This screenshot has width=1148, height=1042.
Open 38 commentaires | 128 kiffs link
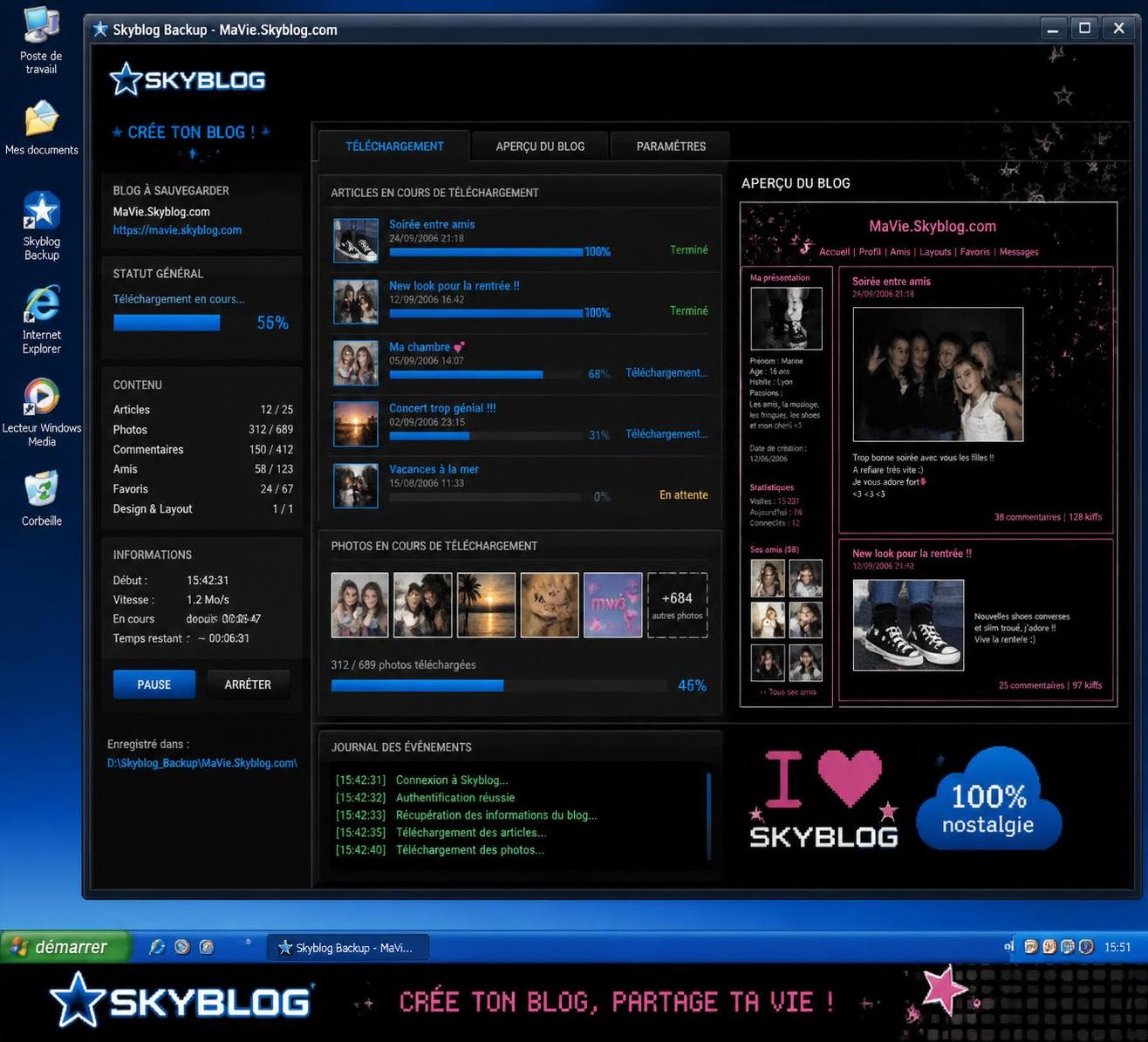point(1048,517)
